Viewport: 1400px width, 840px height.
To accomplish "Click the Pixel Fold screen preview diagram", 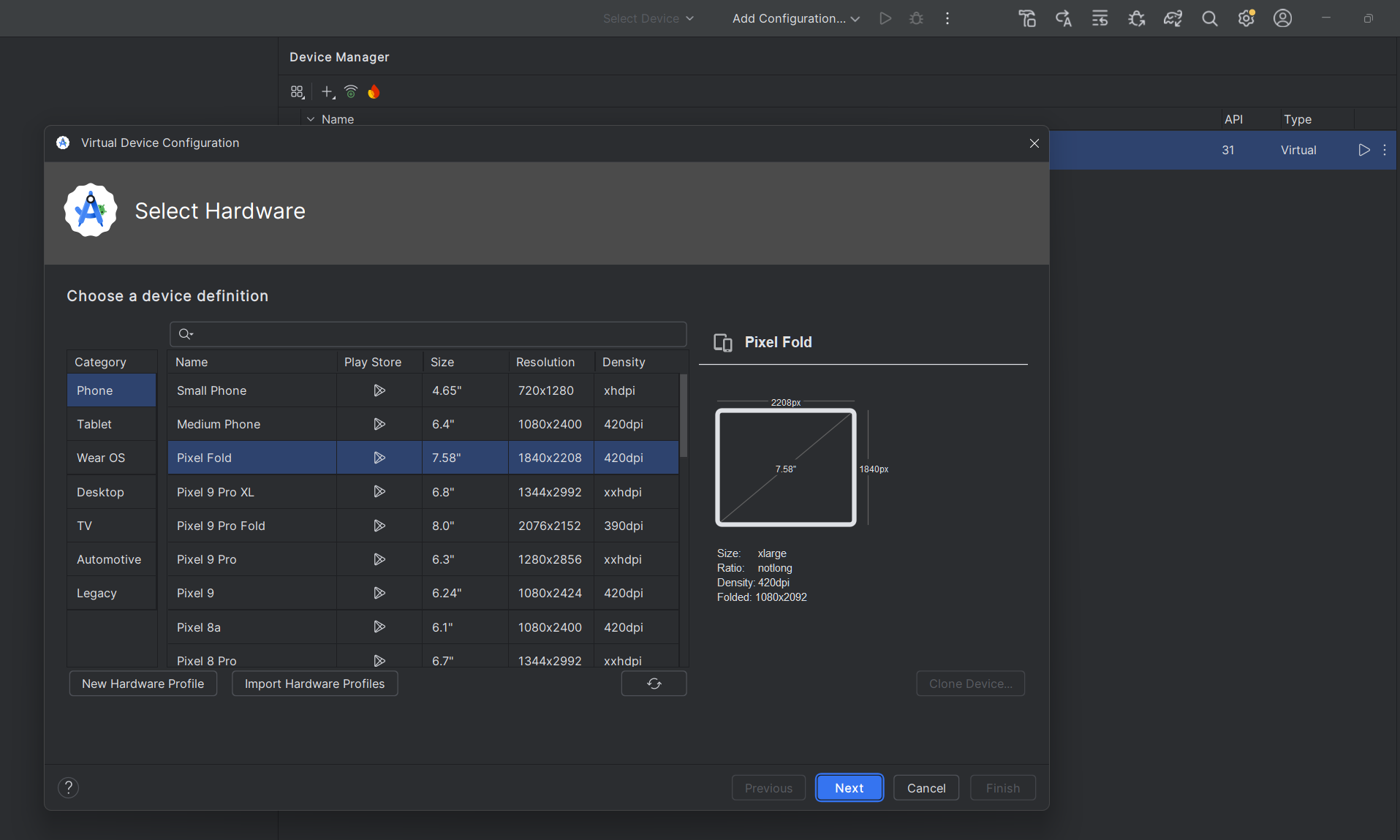I will click(786, 467).
